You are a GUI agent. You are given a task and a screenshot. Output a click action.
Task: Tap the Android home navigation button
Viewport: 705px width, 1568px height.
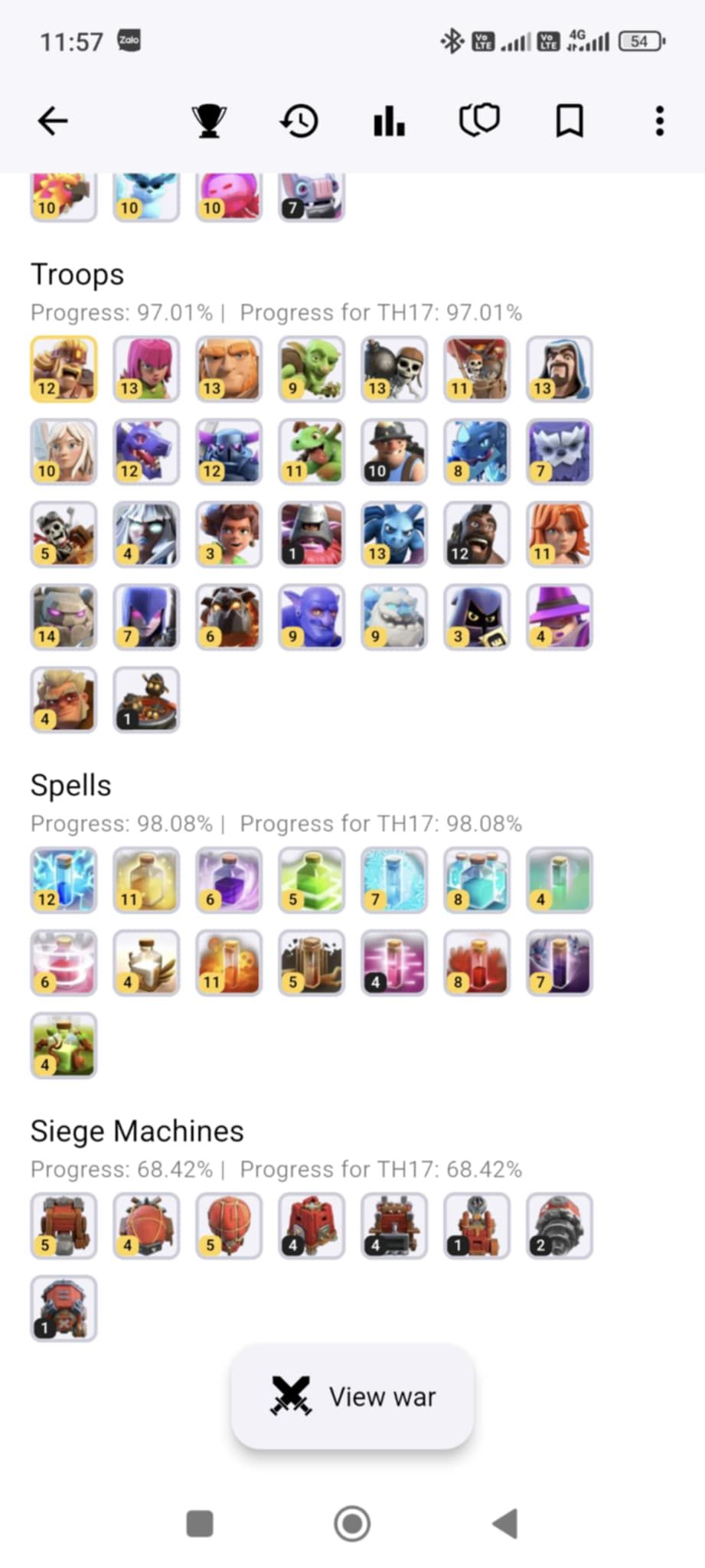[x=352, y=1524]
